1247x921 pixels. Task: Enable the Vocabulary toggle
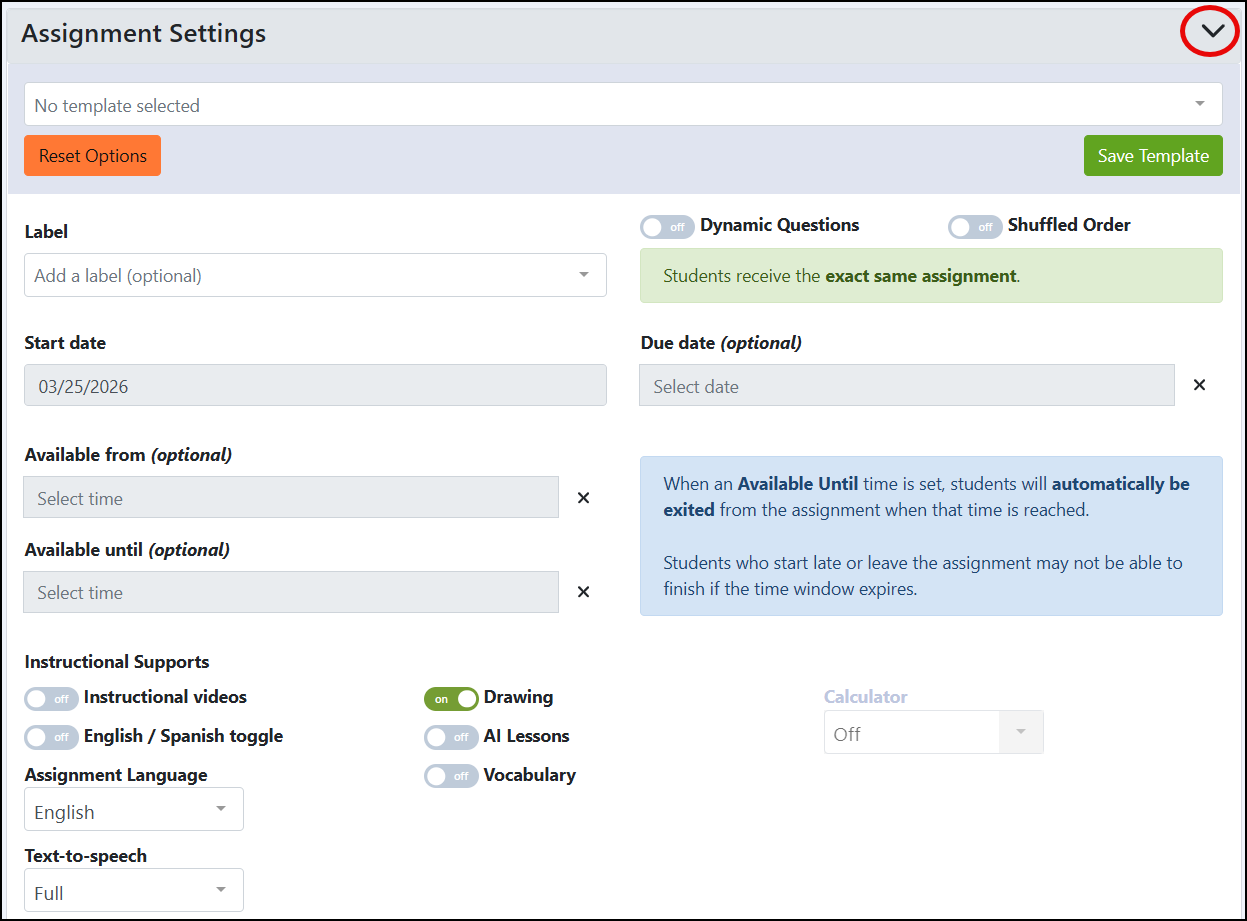tap(451, 776)
